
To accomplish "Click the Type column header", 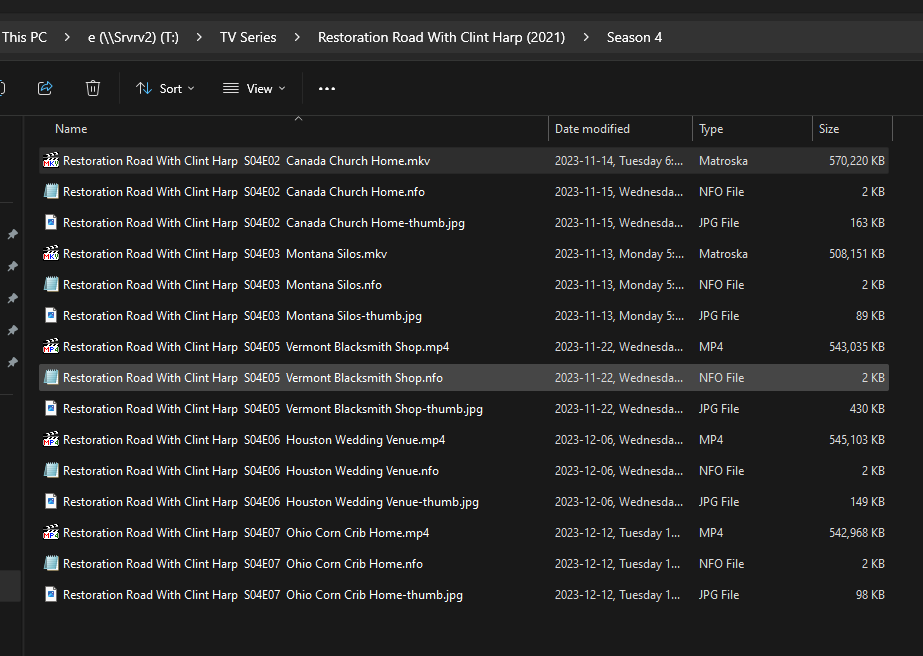I will 711,129.
